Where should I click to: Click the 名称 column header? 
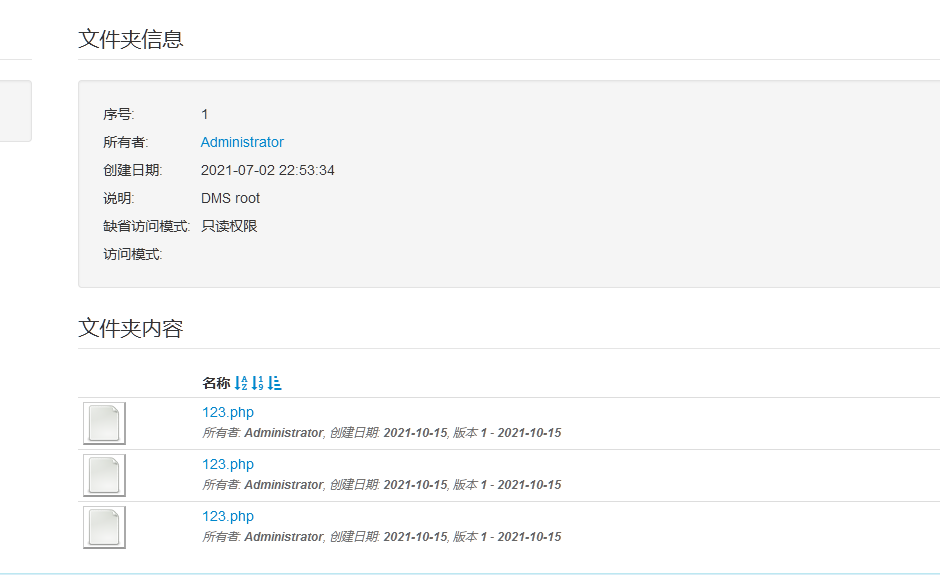tap(215, 383)
